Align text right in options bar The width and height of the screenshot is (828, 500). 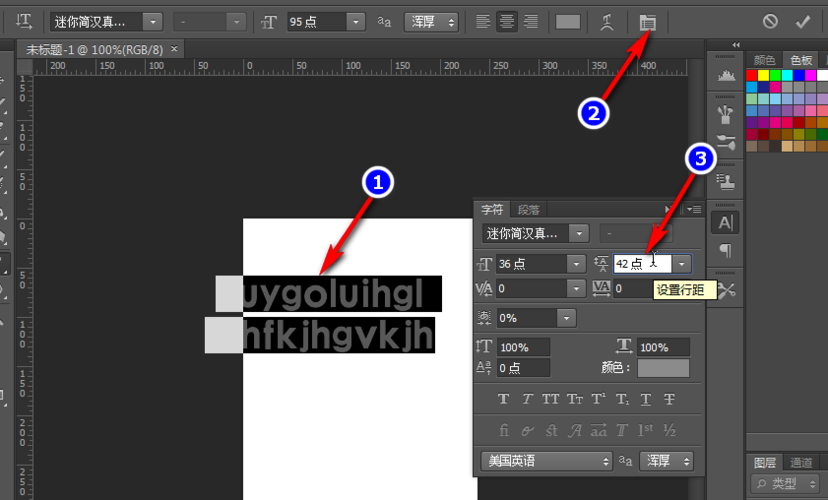coord(531,22)
